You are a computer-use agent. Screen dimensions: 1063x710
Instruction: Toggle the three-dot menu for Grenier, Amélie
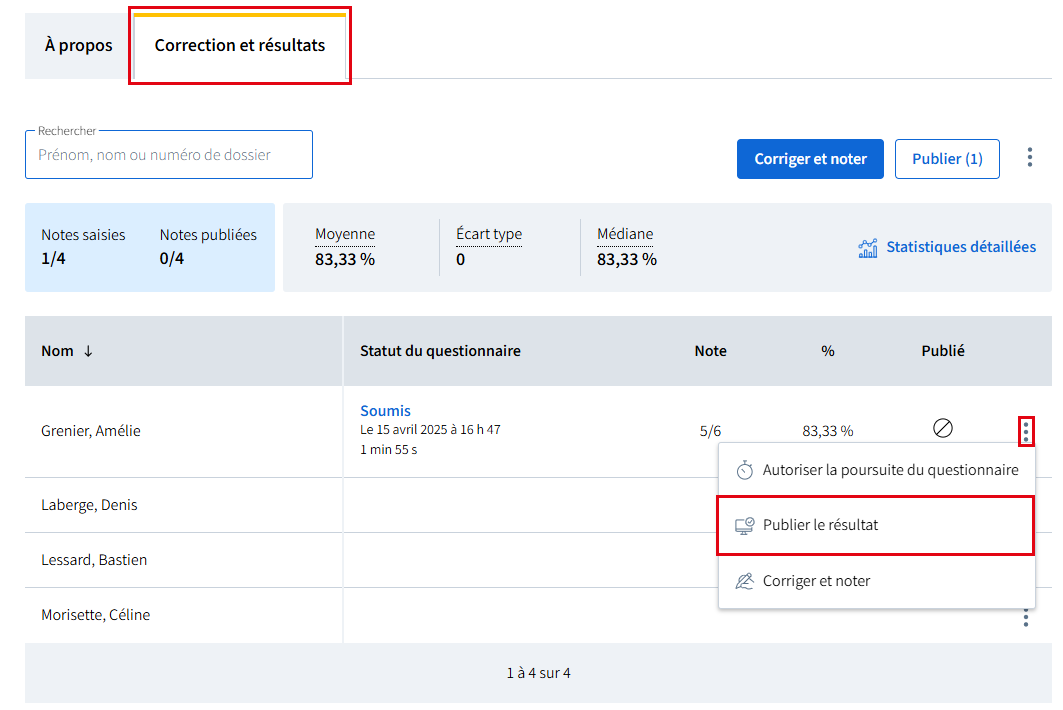1026,432
